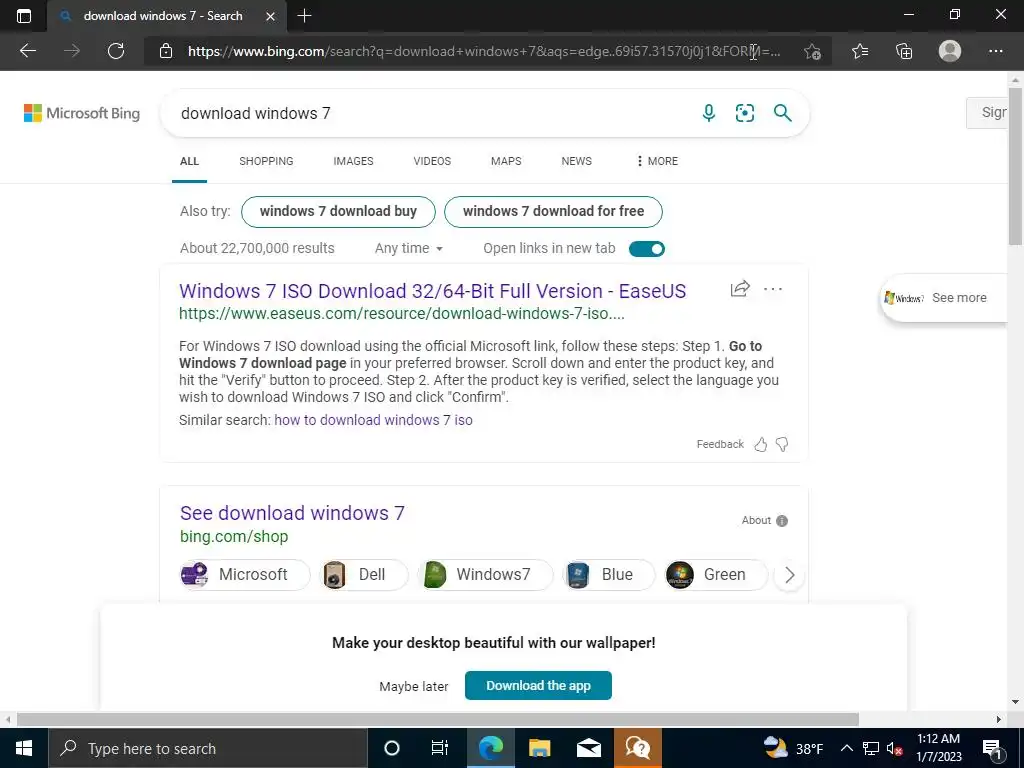Click the taskbar search box
Screen dimensions: 1024x768
pyautogui.click(x=208, y=748)
